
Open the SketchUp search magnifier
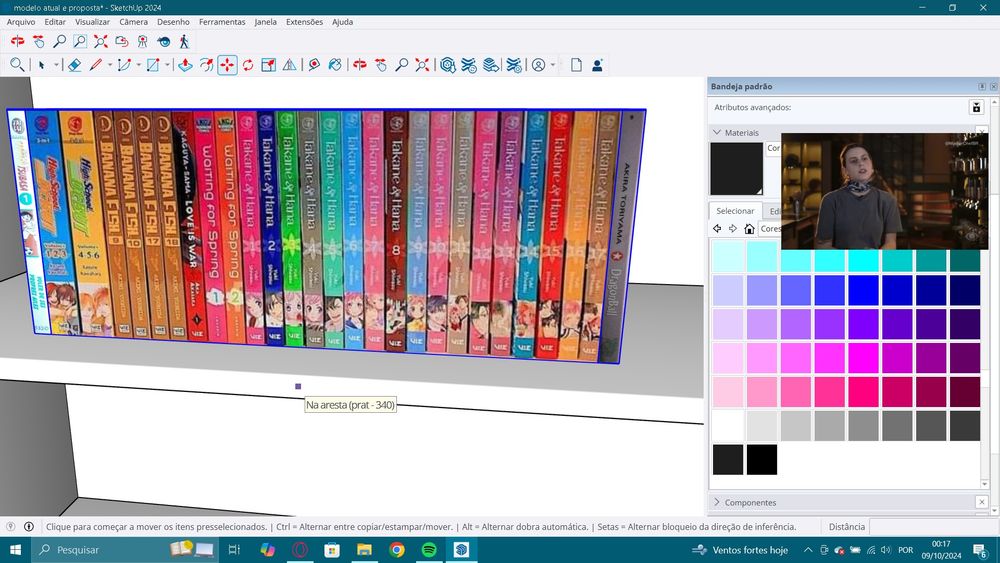tap(17, 64)
